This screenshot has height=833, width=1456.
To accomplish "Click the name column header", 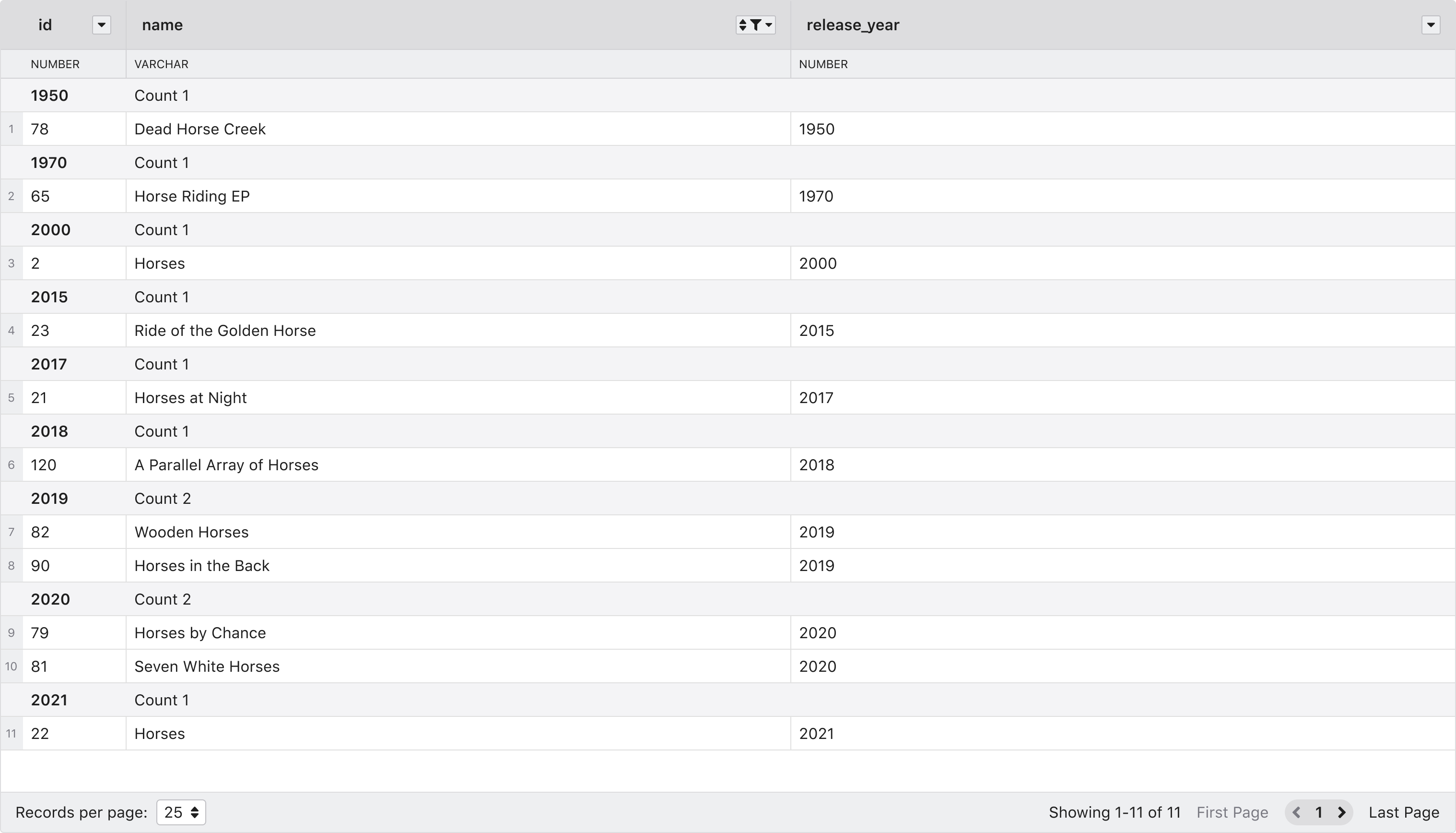I will tap(163, 25).
